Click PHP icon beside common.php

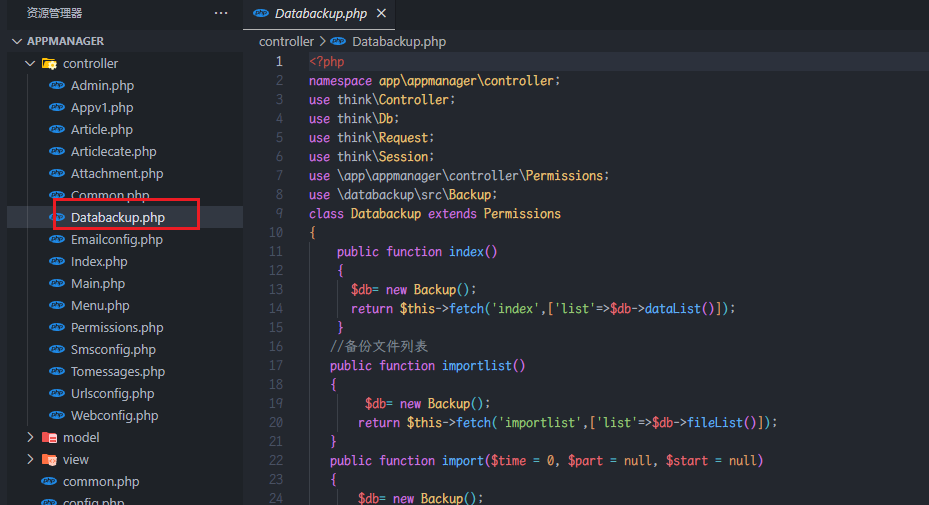click(x=49, y=481)
